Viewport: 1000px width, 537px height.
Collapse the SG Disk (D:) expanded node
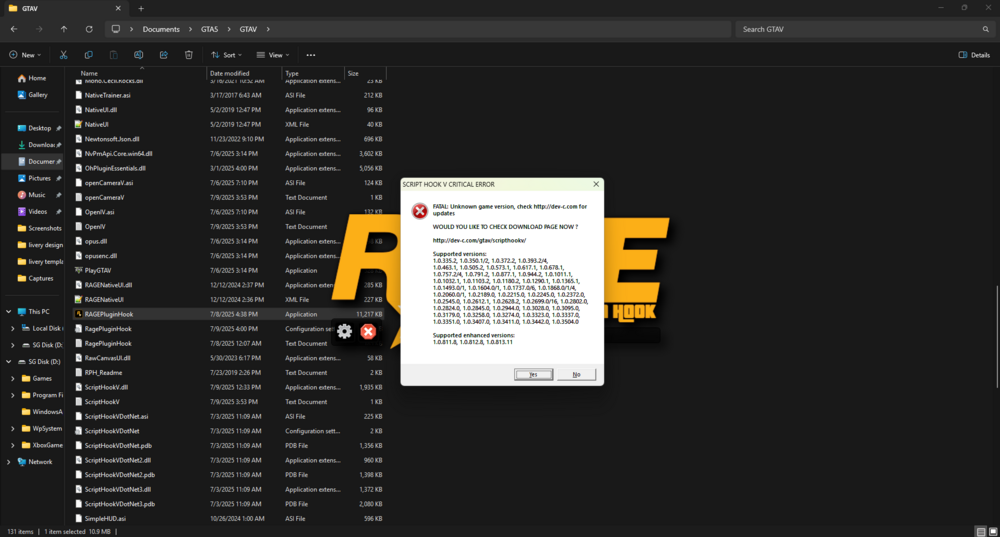8,362
